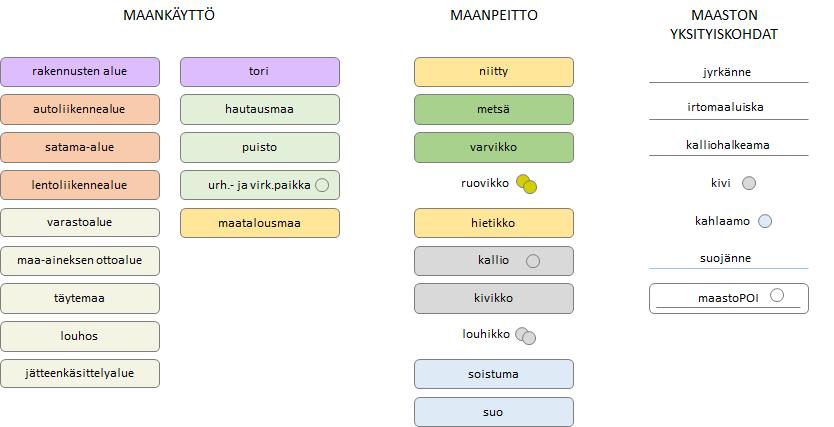Select the maatalousmaa yellow box
This screenshot has height=427, width=834.
click(260, 223)
